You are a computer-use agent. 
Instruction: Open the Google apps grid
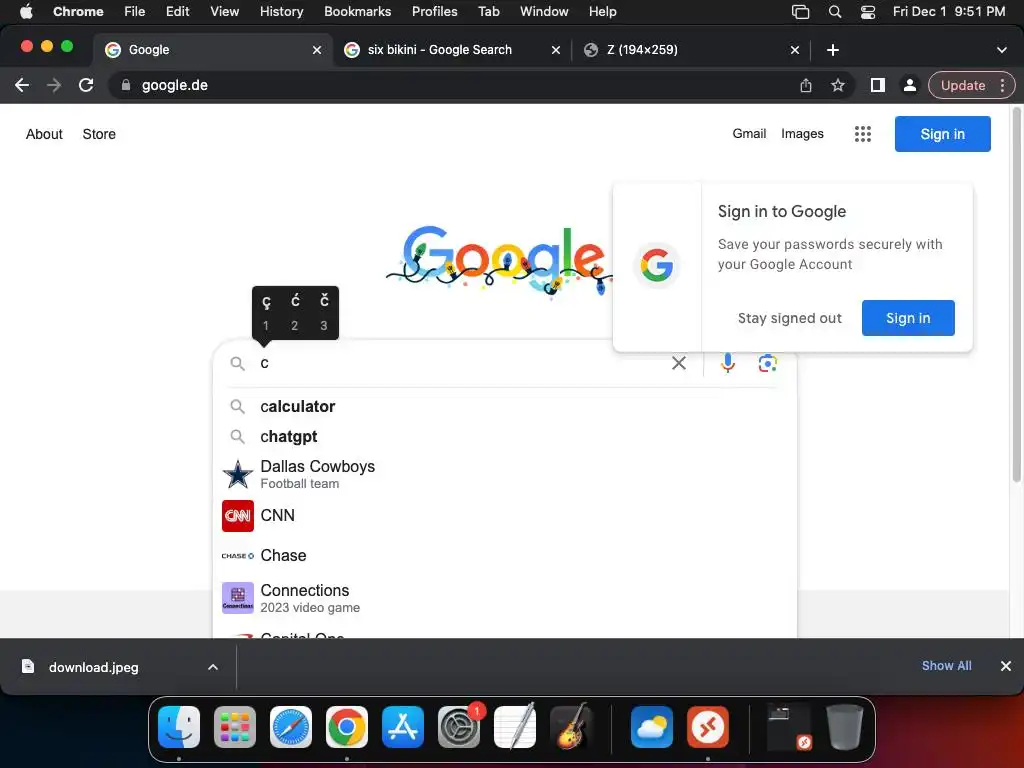click(863, 134)
